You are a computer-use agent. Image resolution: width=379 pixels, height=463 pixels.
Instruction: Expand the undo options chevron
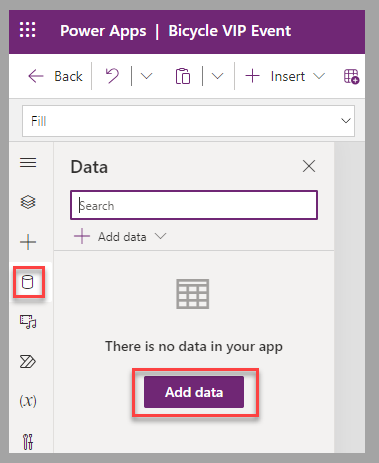146,76
